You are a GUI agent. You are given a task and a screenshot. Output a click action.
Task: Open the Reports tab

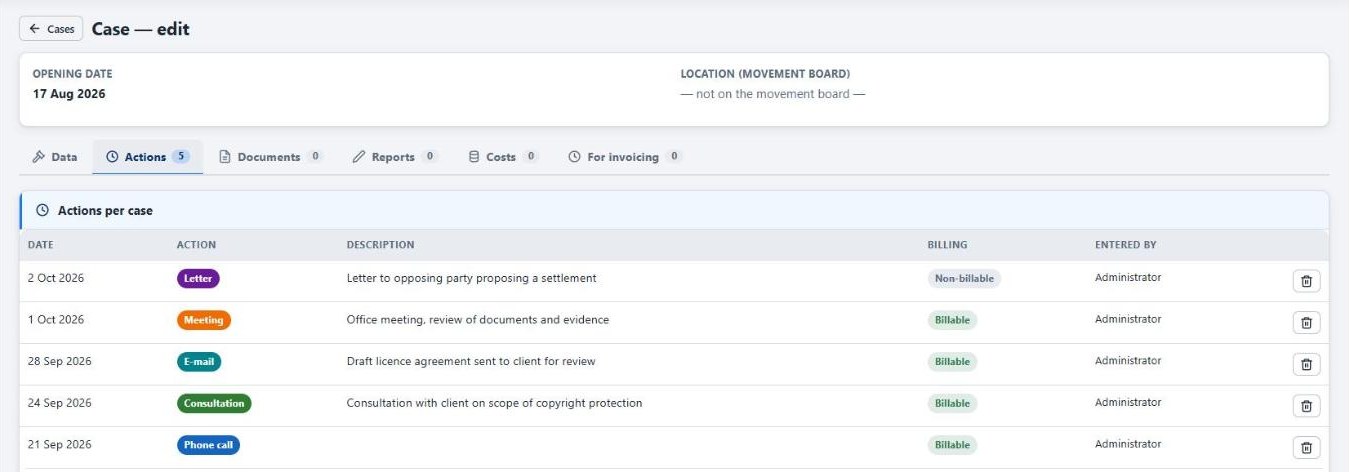point(395,157)
